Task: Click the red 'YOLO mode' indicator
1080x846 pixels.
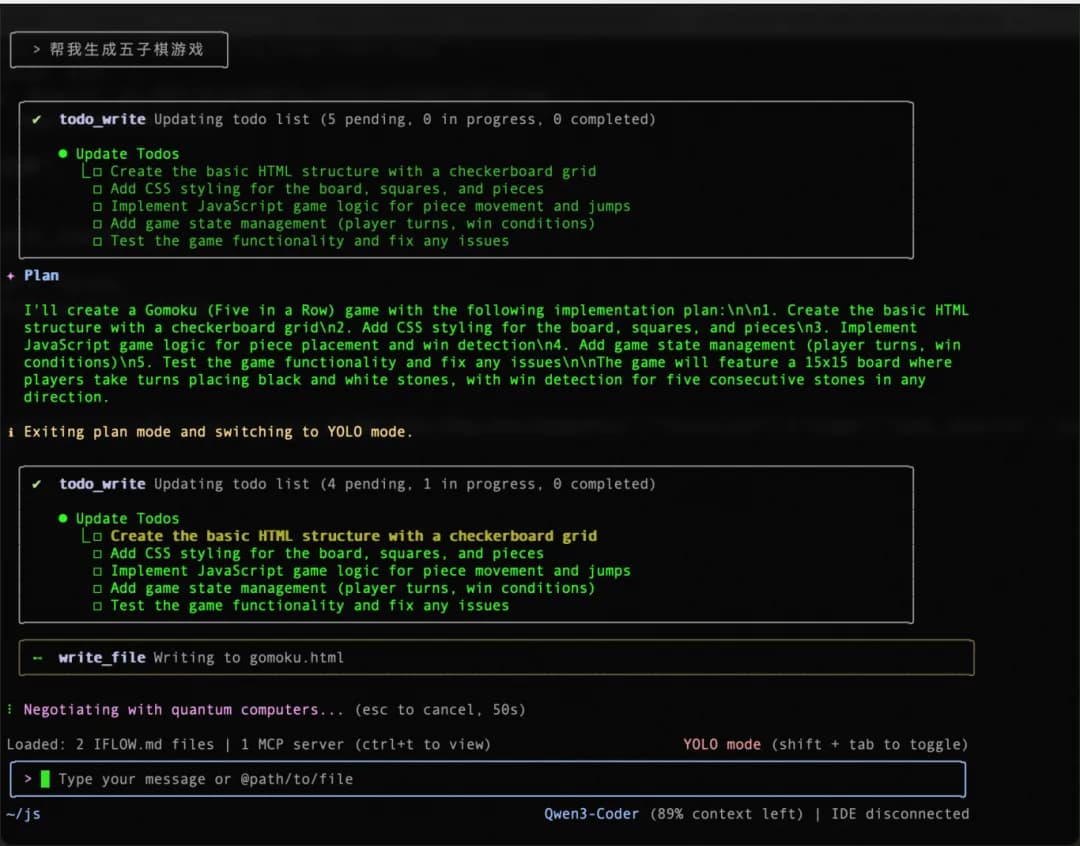Action: click(721, 744)
